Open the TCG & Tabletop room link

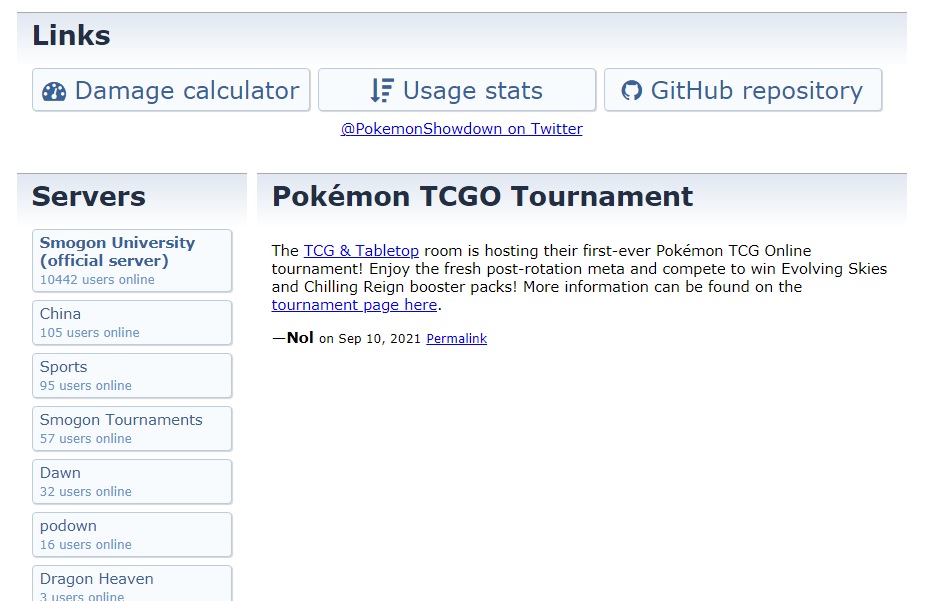point(361,251)
